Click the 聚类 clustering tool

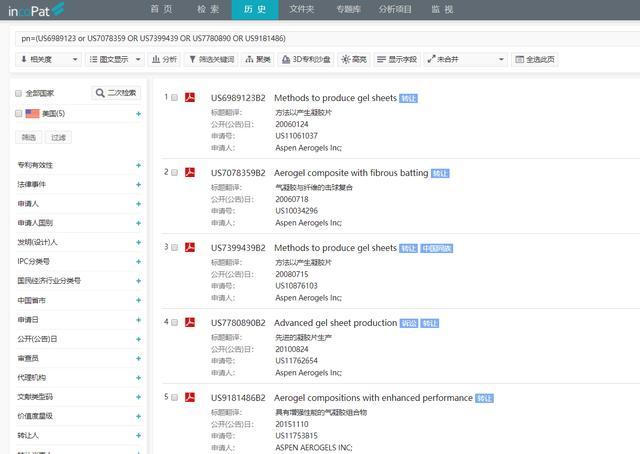258,60
